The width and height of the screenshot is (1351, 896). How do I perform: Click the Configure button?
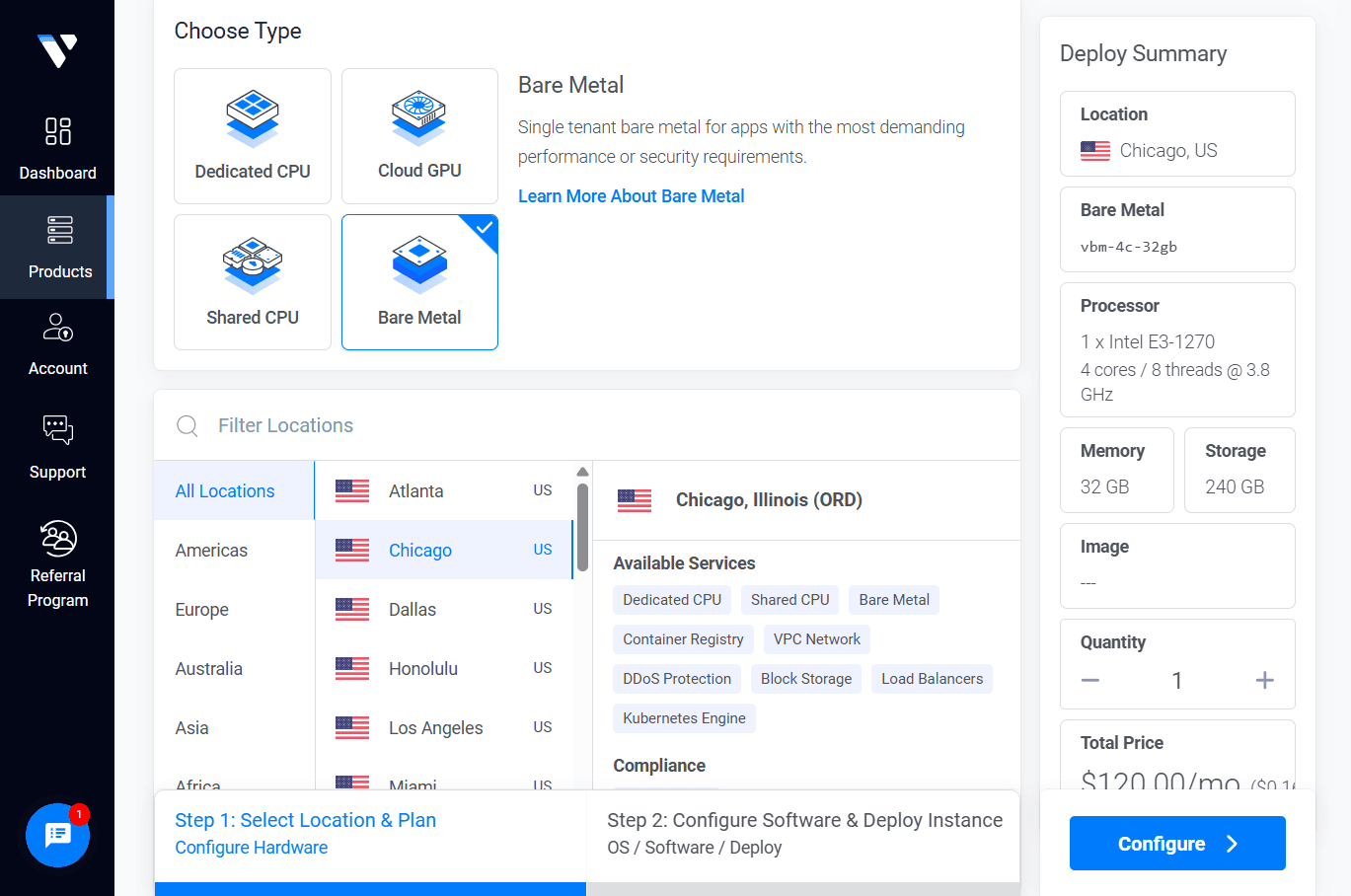1177,844
